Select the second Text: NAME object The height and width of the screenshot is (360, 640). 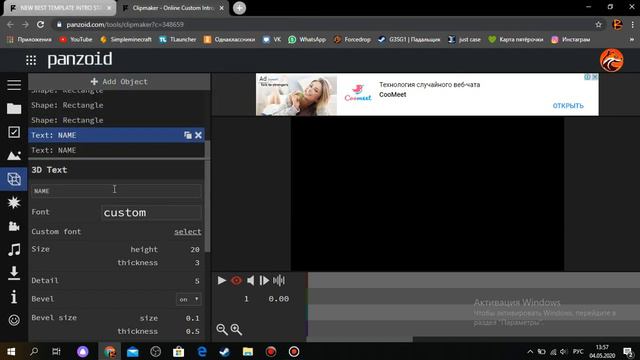[x=116, y=150]
